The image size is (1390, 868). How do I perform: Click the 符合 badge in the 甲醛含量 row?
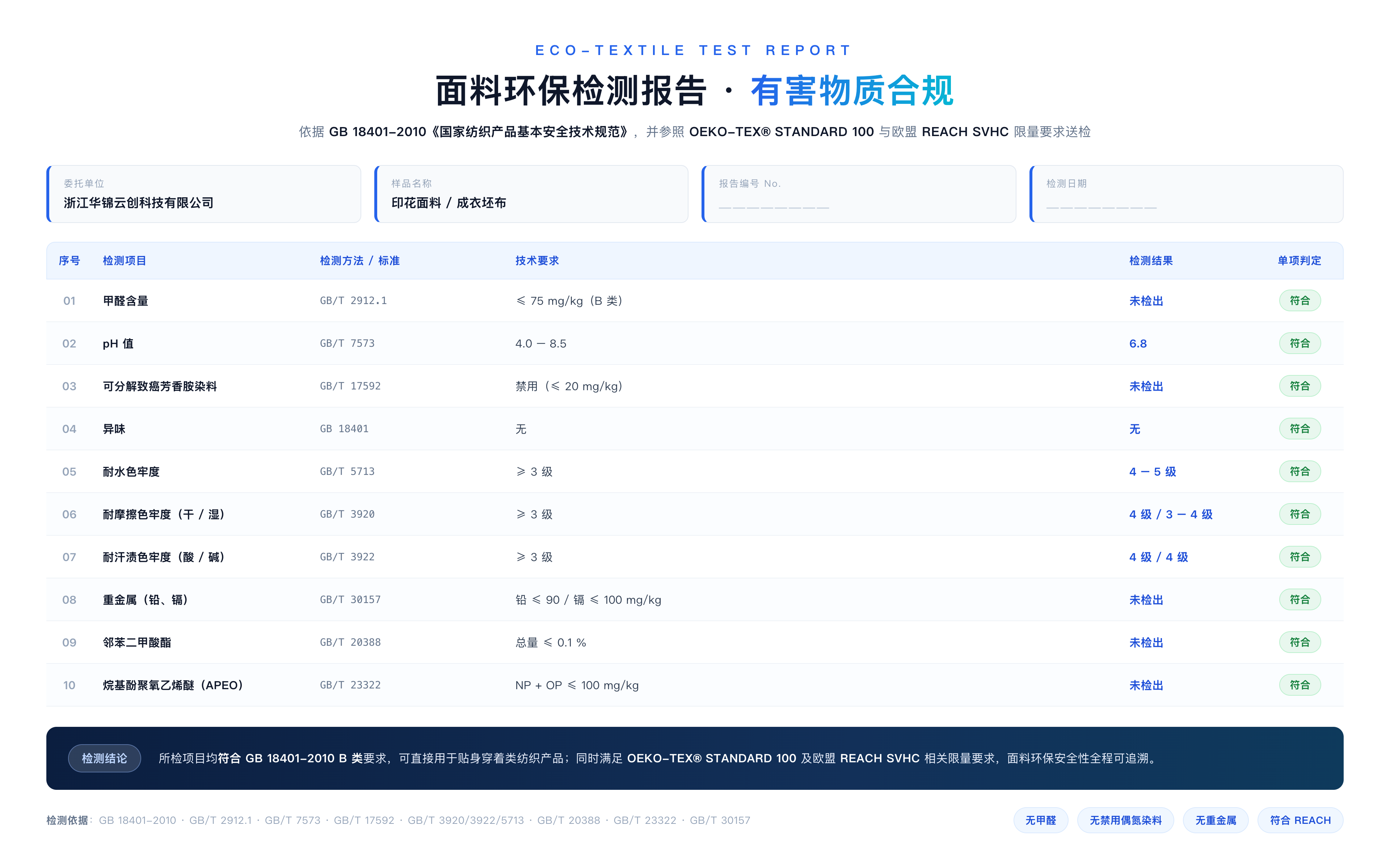tap(1299, 301)
